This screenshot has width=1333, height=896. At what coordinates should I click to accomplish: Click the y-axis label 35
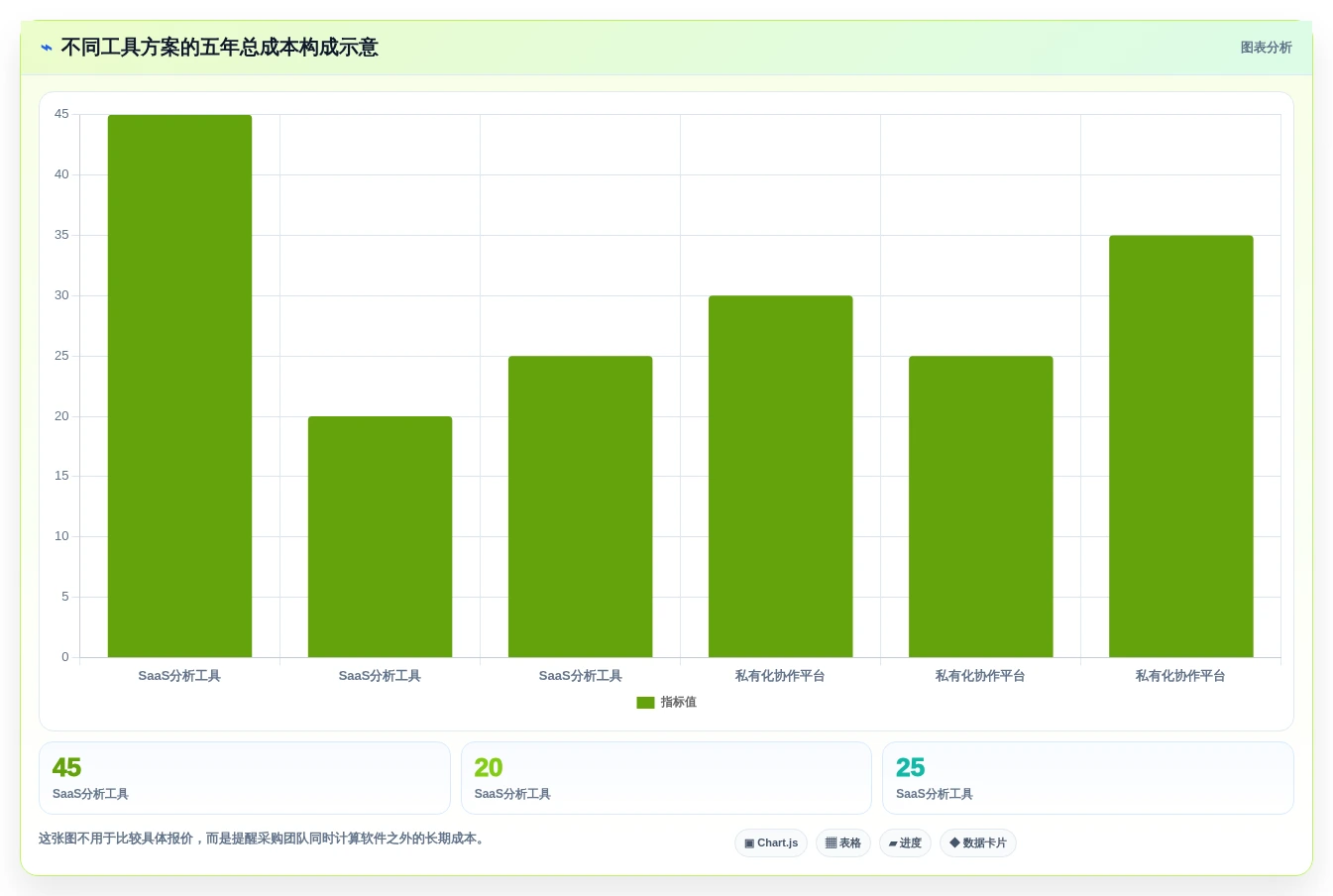(x=61, y=235)
